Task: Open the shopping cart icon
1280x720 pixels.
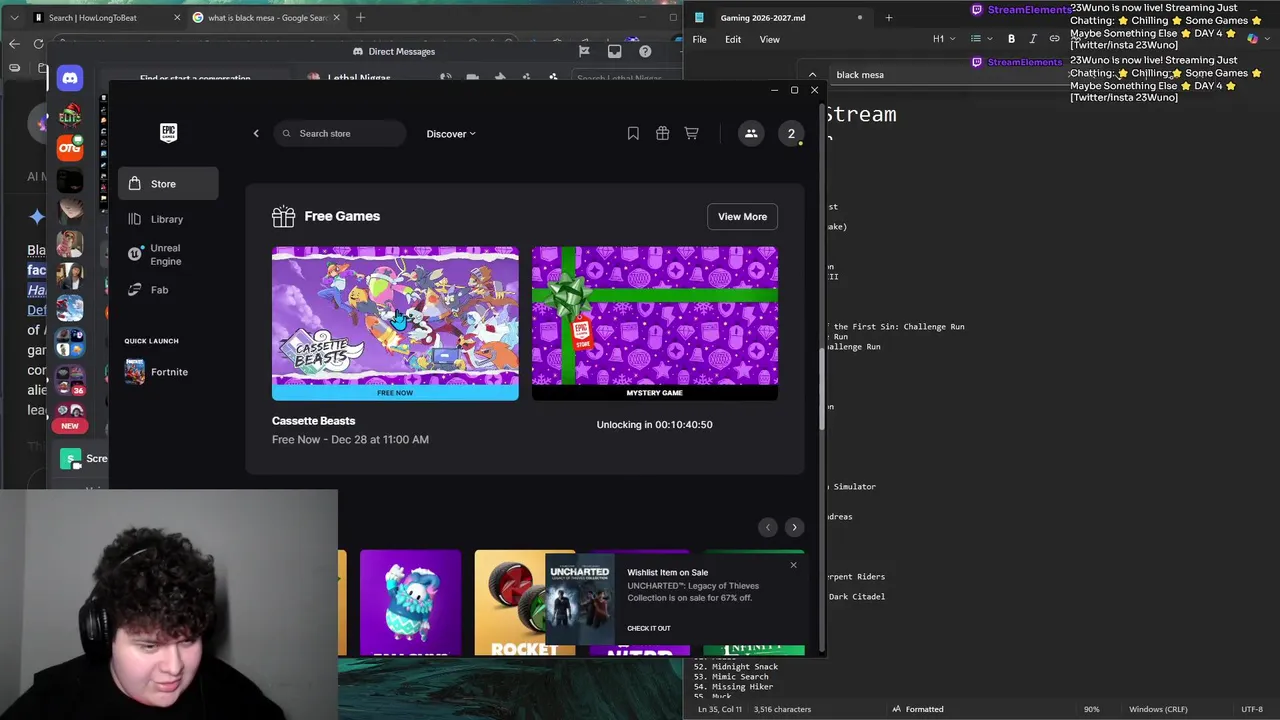Action: coord(691,133)
